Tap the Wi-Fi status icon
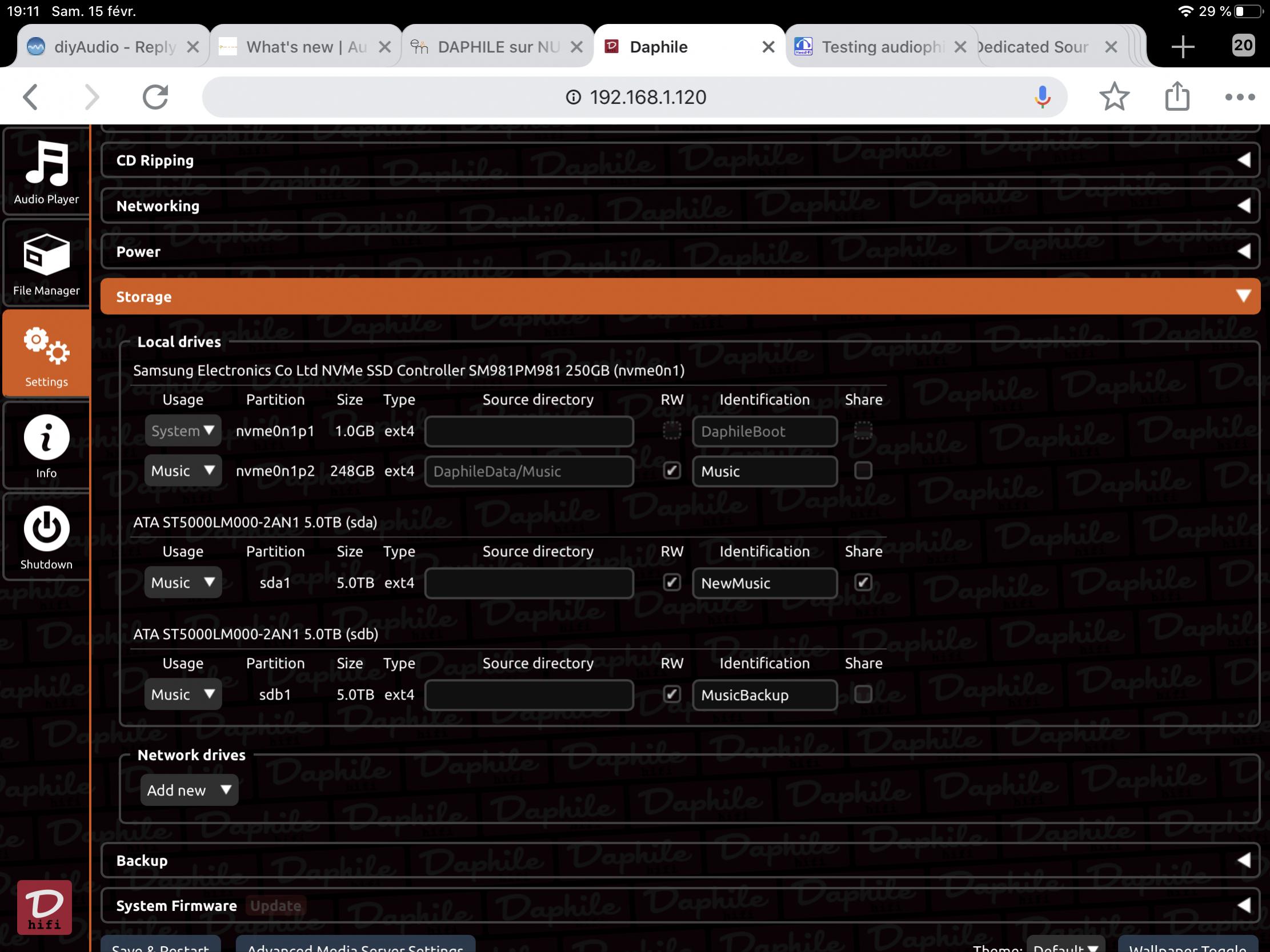 [1185, 11]
